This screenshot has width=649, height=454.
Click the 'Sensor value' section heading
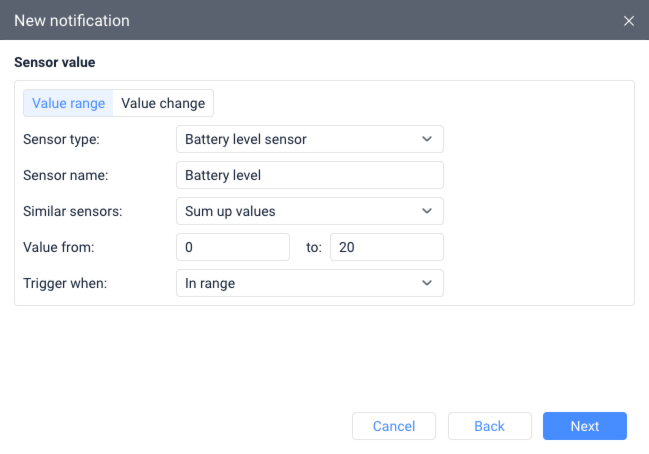coord(55,62)
